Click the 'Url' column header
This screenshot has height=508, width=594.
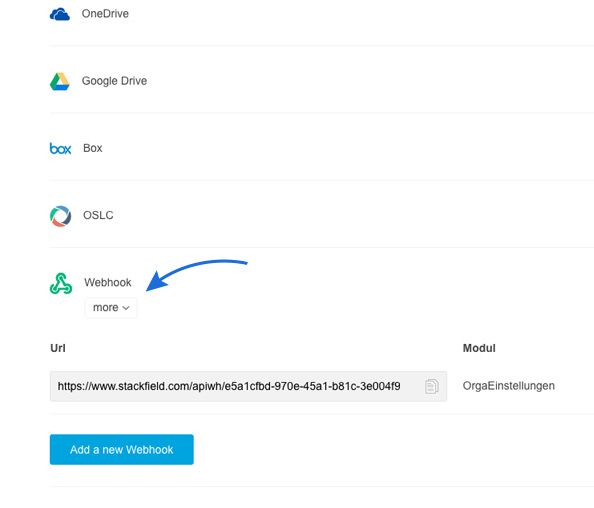58,348
